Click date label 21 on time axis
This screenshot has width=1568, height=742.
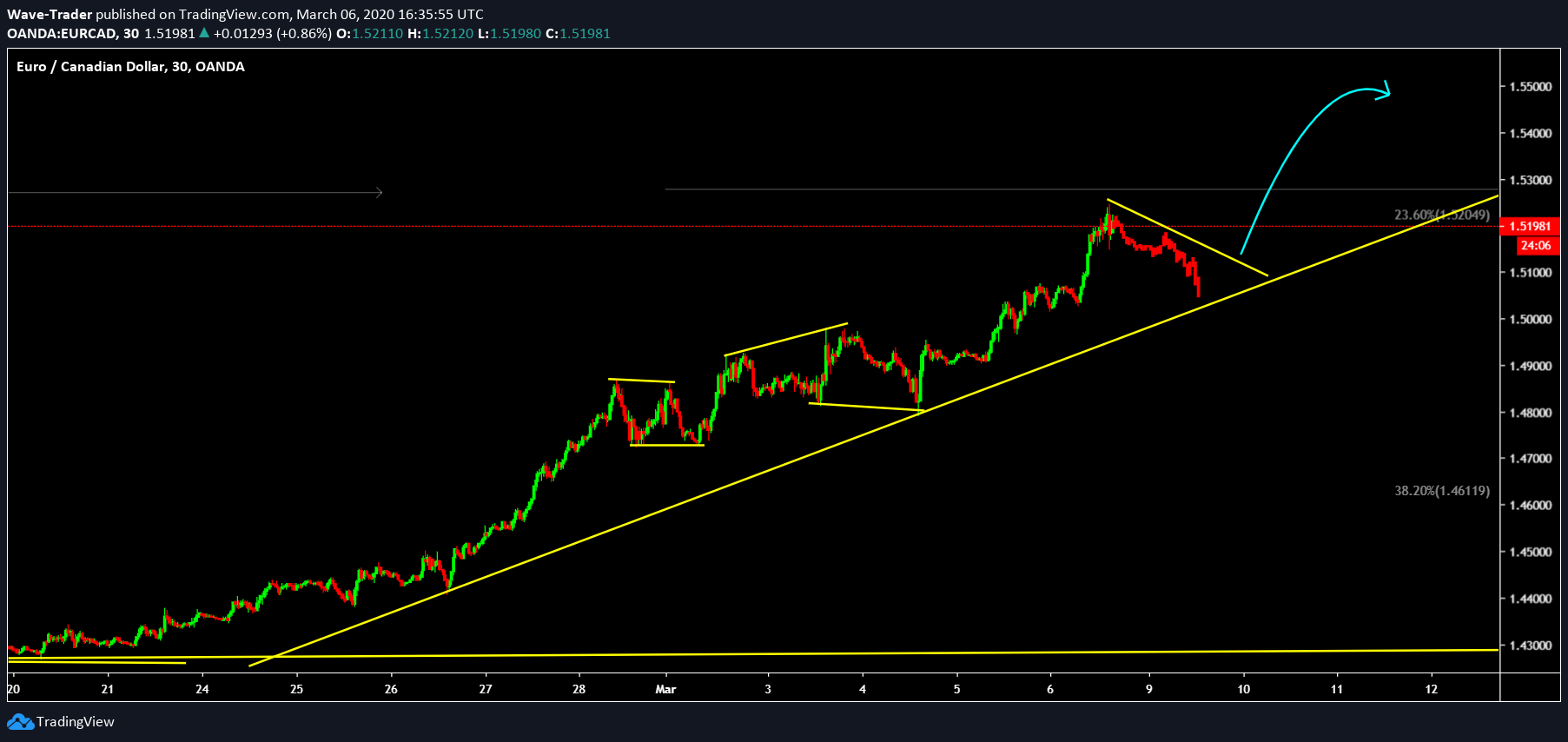(108, 689)
